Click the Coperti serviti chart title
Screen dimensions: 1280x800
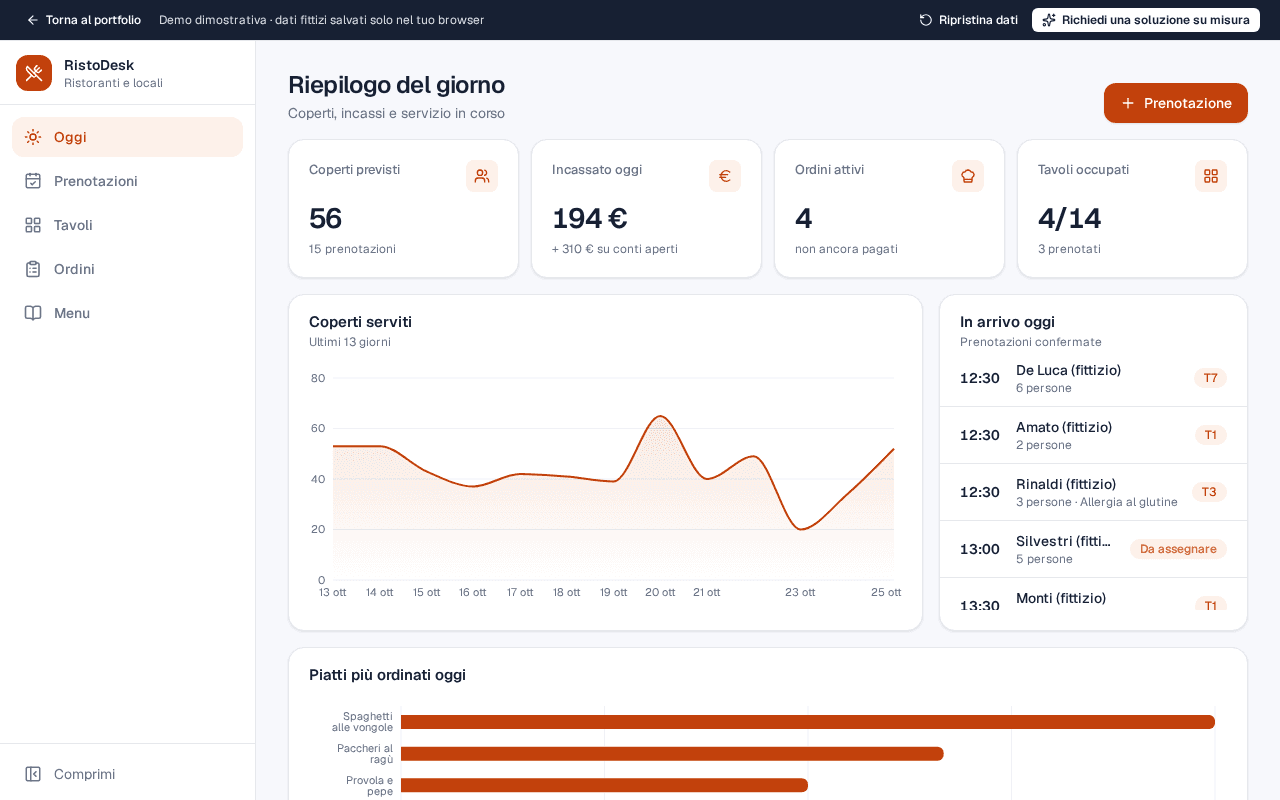(360, 322)
